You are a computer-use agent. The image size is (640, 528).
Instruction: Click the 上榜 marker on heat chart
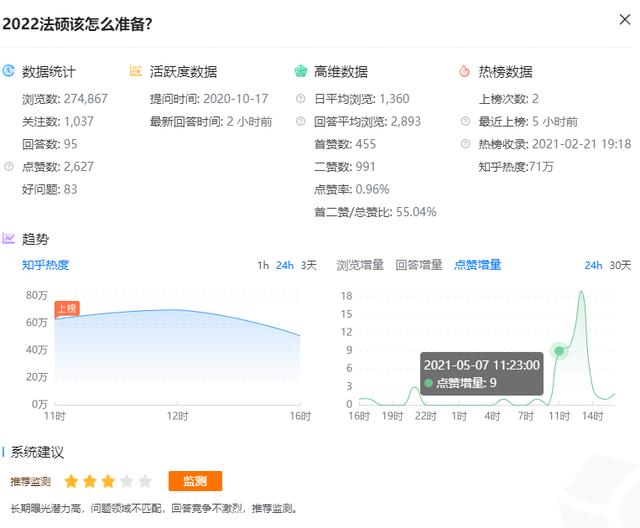pyautogui.click(x=67, y=309)
